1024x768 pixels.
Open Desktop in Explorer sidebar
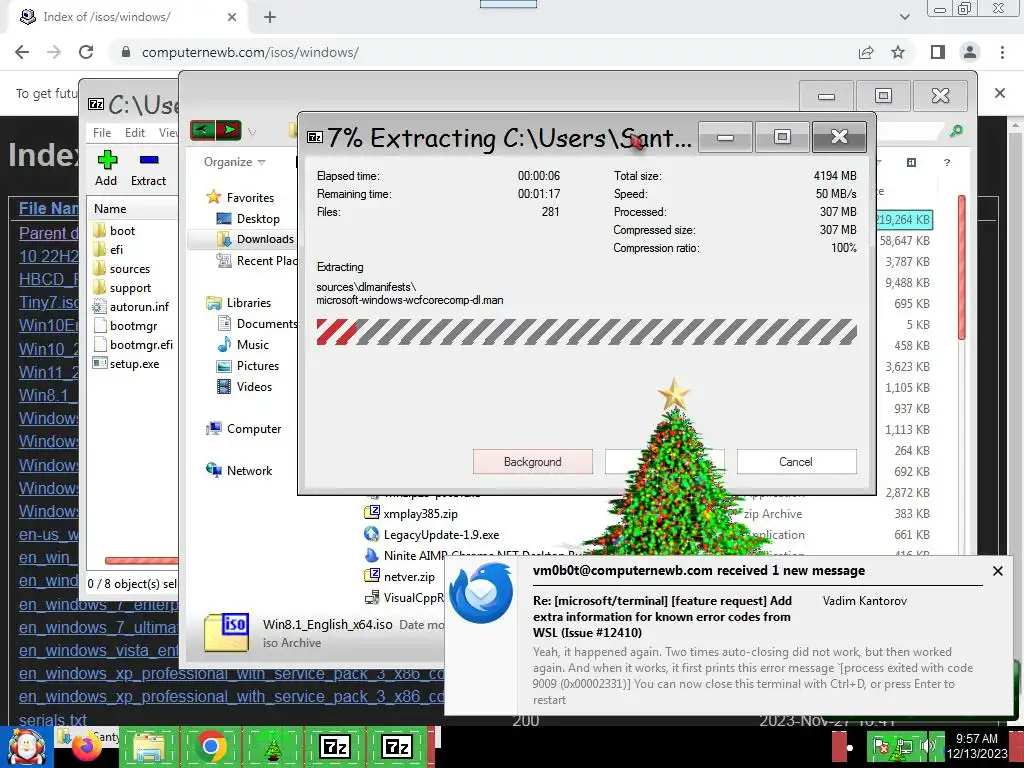pyautogui.click(x=258, y=219)
